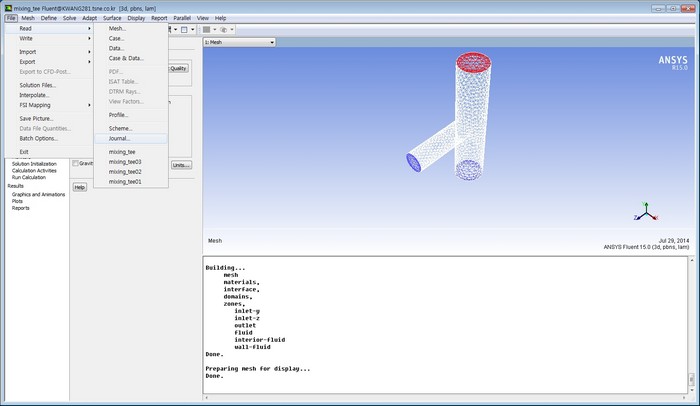This screenshot has height=406, width=700.
Task: Expand the Export submenu
Action: [x=89, y=61]
